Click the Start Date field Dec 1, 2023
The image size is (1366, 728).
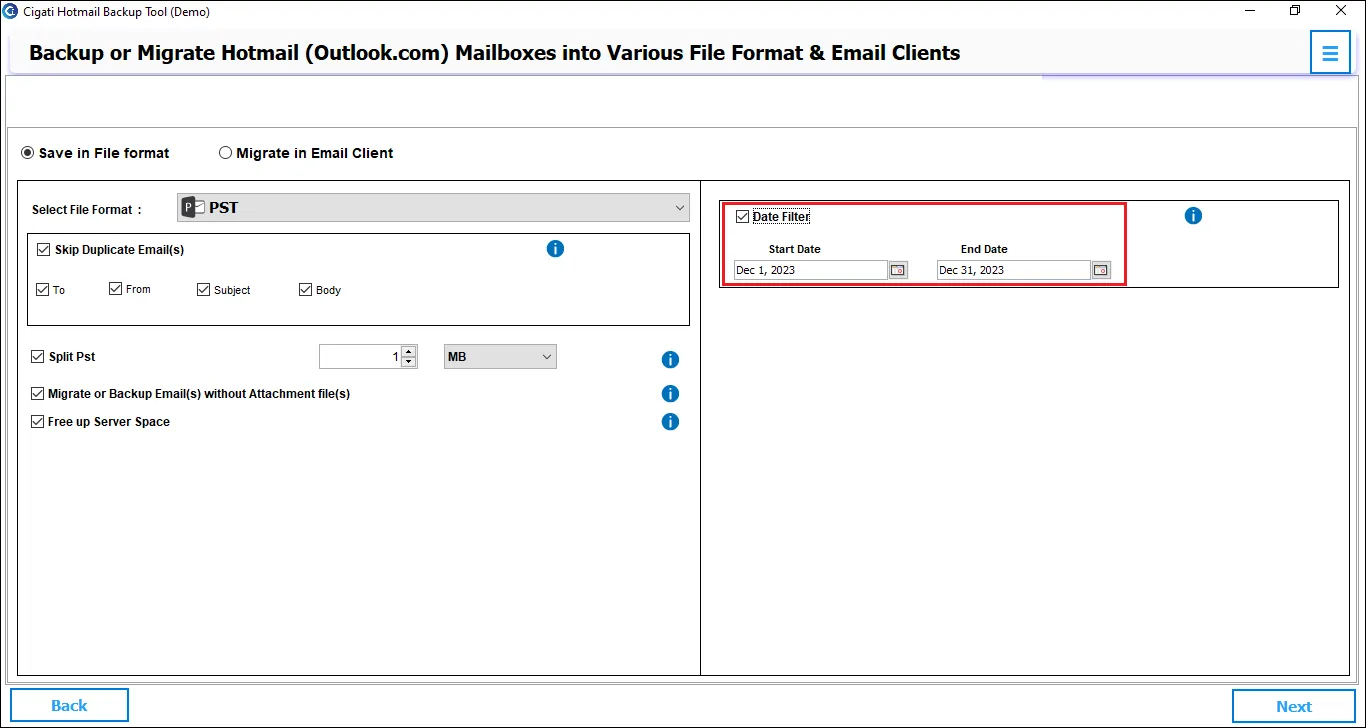810,270
